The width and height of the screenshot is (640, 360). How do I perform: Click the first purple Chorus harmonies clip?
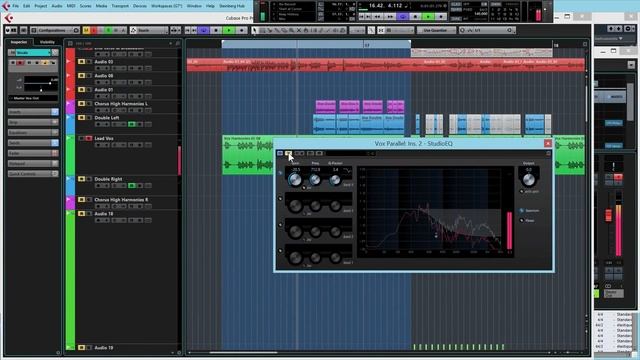click(326, 107)
